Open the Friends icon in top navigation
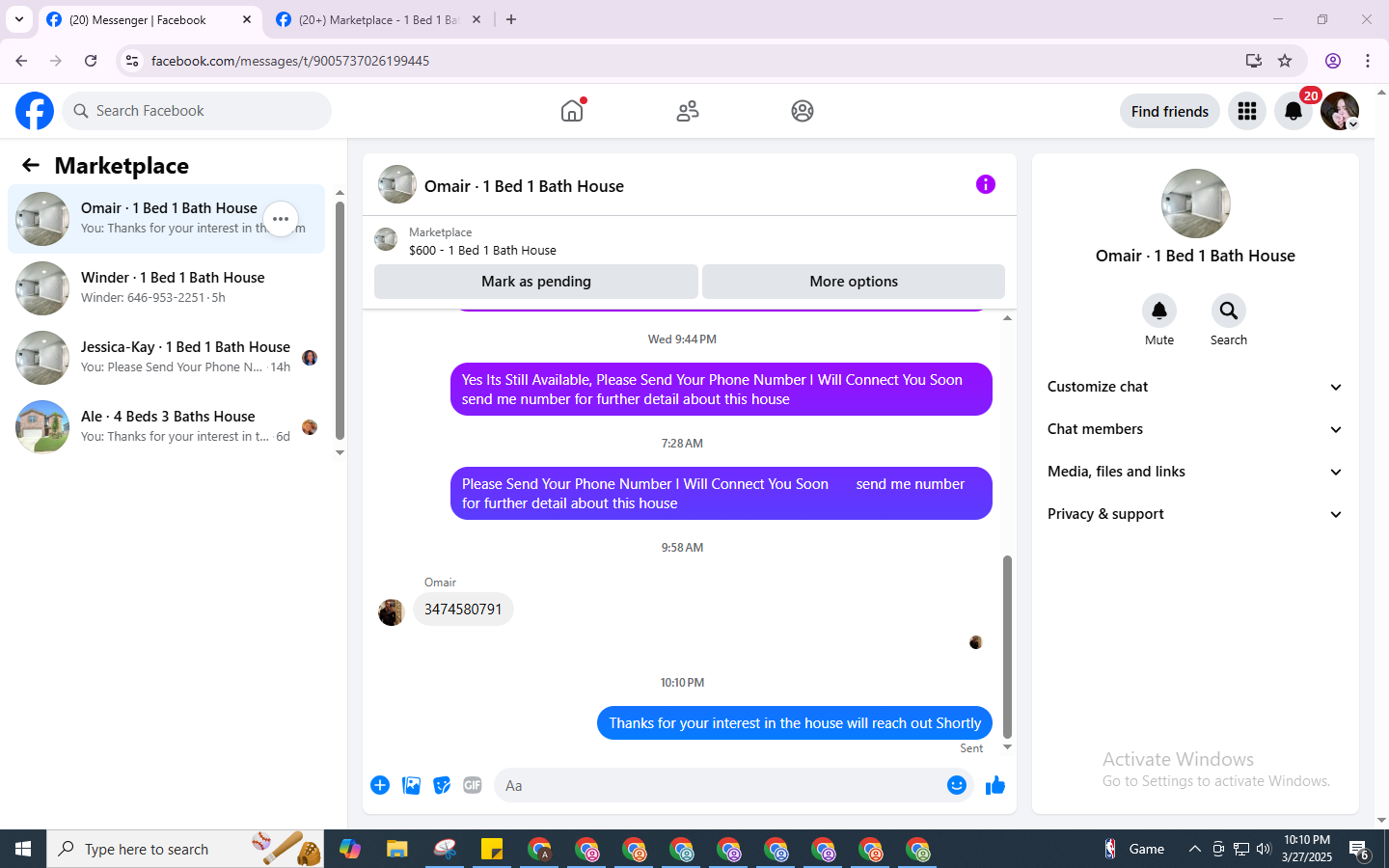1389x868 pixels. pyautogui.click(x=688, y=111)
